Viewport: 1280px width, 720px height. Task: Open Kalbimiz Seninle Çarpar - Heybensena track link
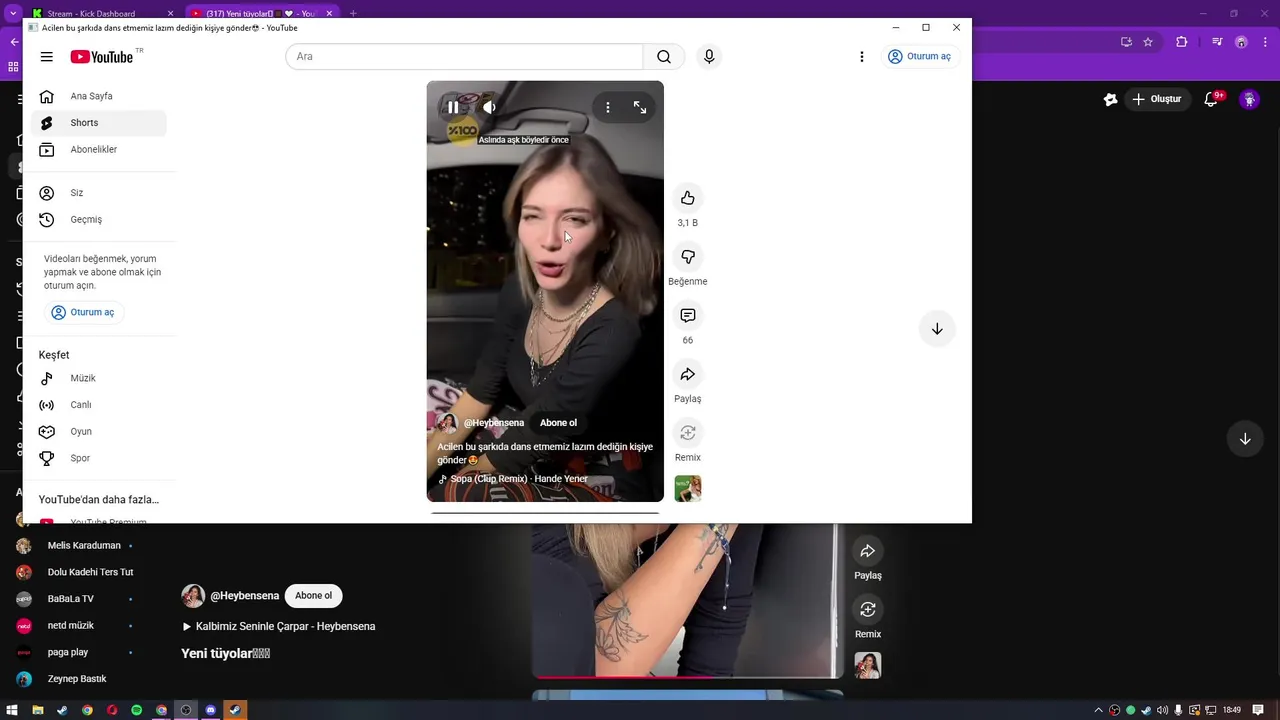(x=279, y=627)
